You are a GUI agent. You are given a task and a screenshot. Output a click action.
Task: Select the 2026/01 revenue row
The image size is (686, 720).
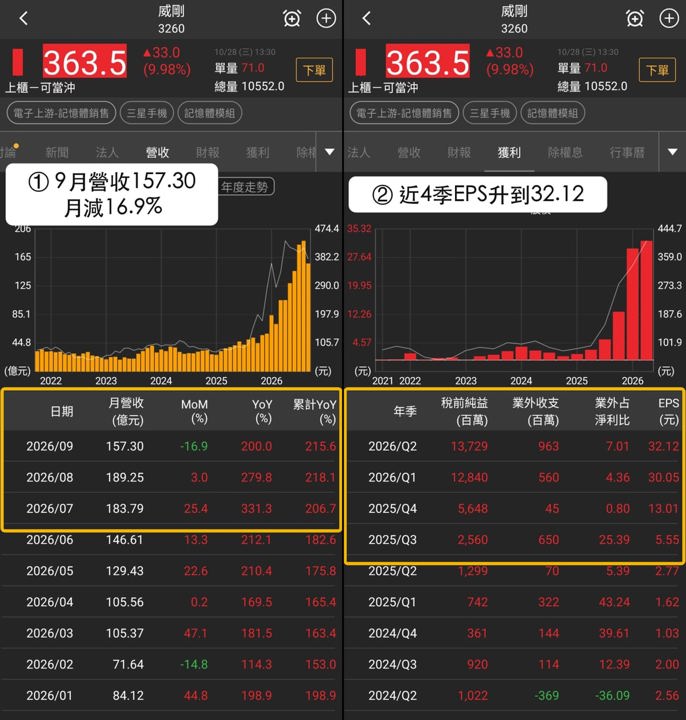pos(171,696)
